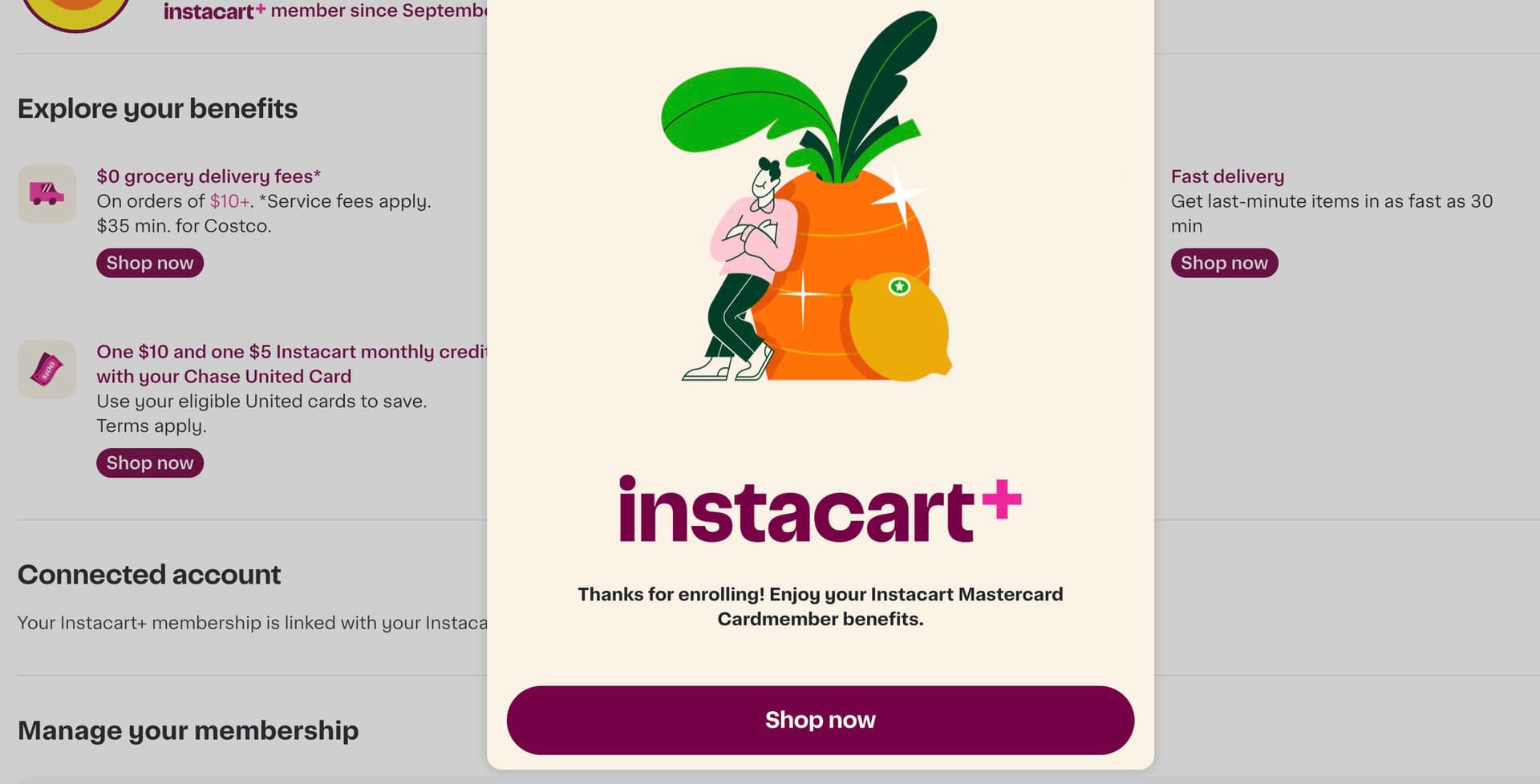Open the Chase United Card monthly credit heading
The height and width of the screenshot is (784, 1540).
[x=292, y=364]
